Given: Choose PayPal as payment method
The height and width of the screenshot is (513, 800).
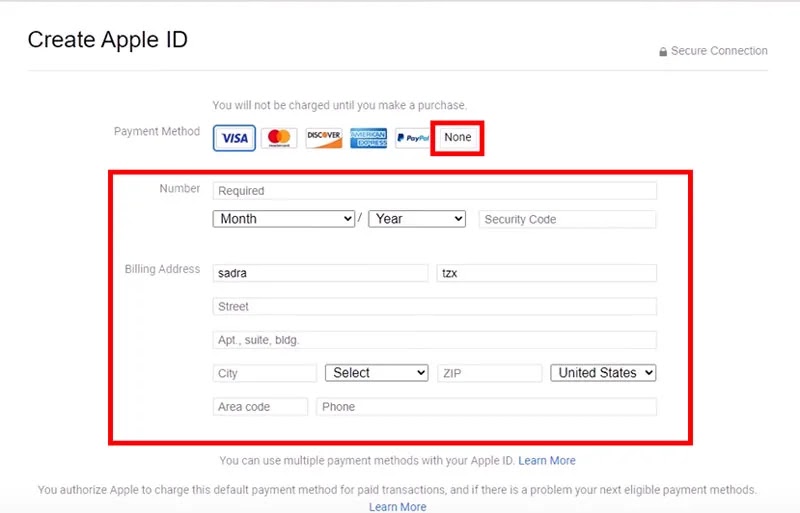Looking at the screenshot, I should tap(413, 138).
